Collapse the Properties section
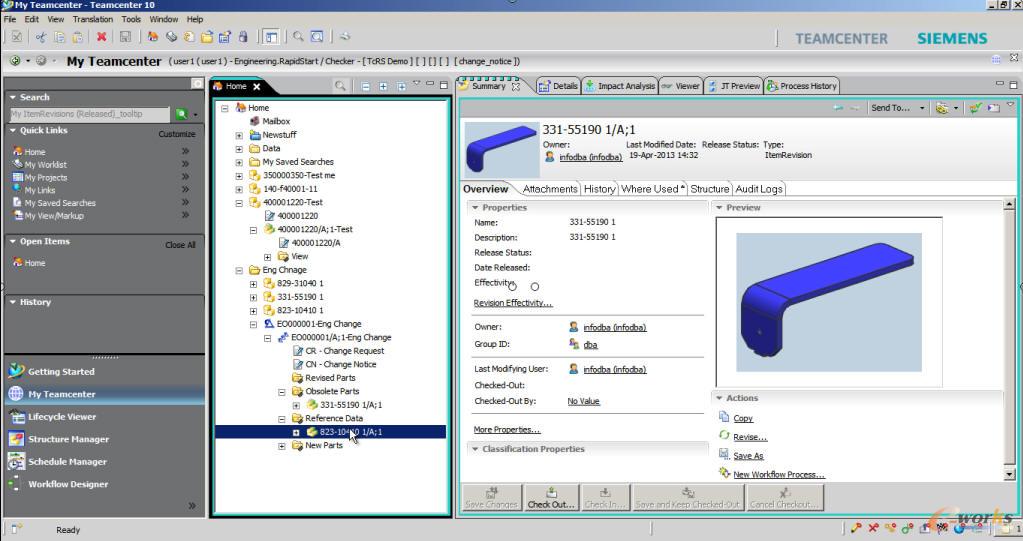This screenshot has width=1023, height=541. pyautogui.click(x=475, y=208)
